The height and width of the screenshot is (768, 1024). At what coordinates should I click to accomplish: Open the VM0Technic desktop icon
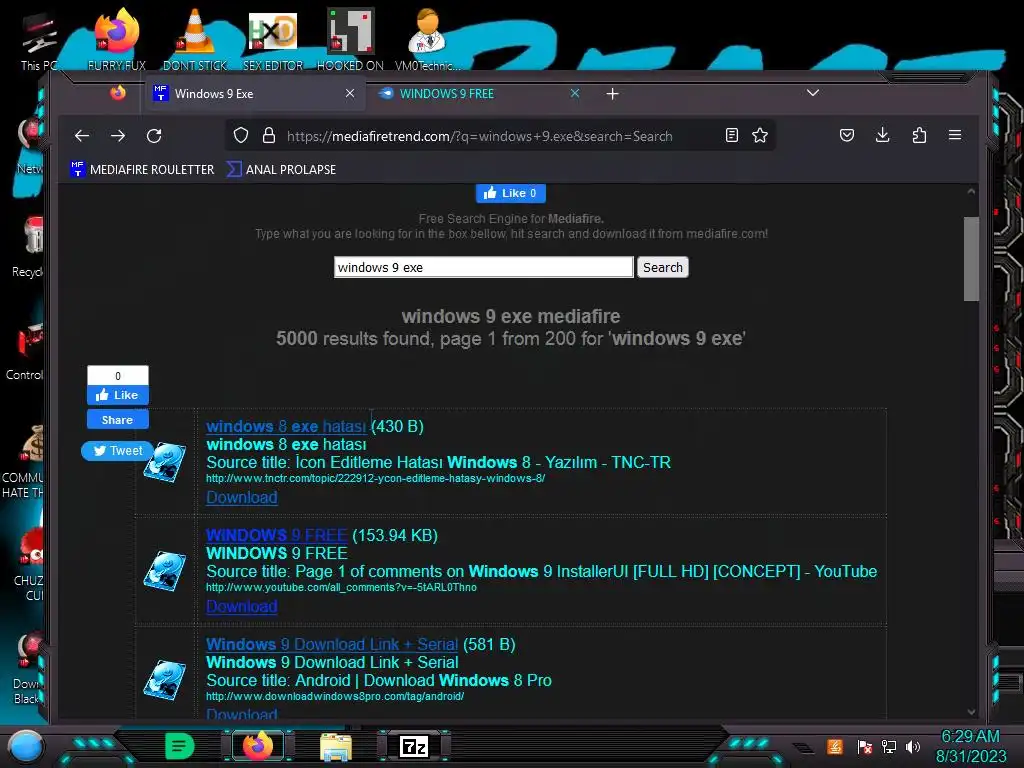pyautogui.click(x=427, y=39)
